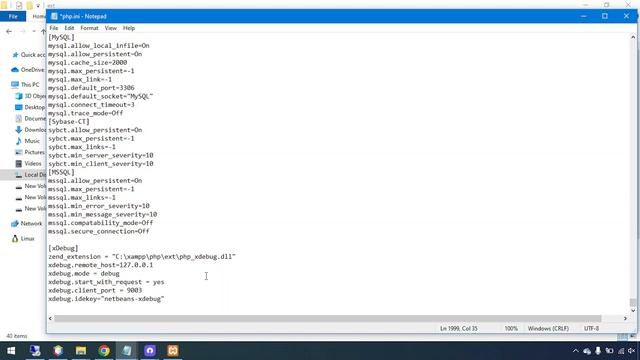640x360 pixels.
Task: Click mysql.default_port=3306 line
Action: pos(91,88)
